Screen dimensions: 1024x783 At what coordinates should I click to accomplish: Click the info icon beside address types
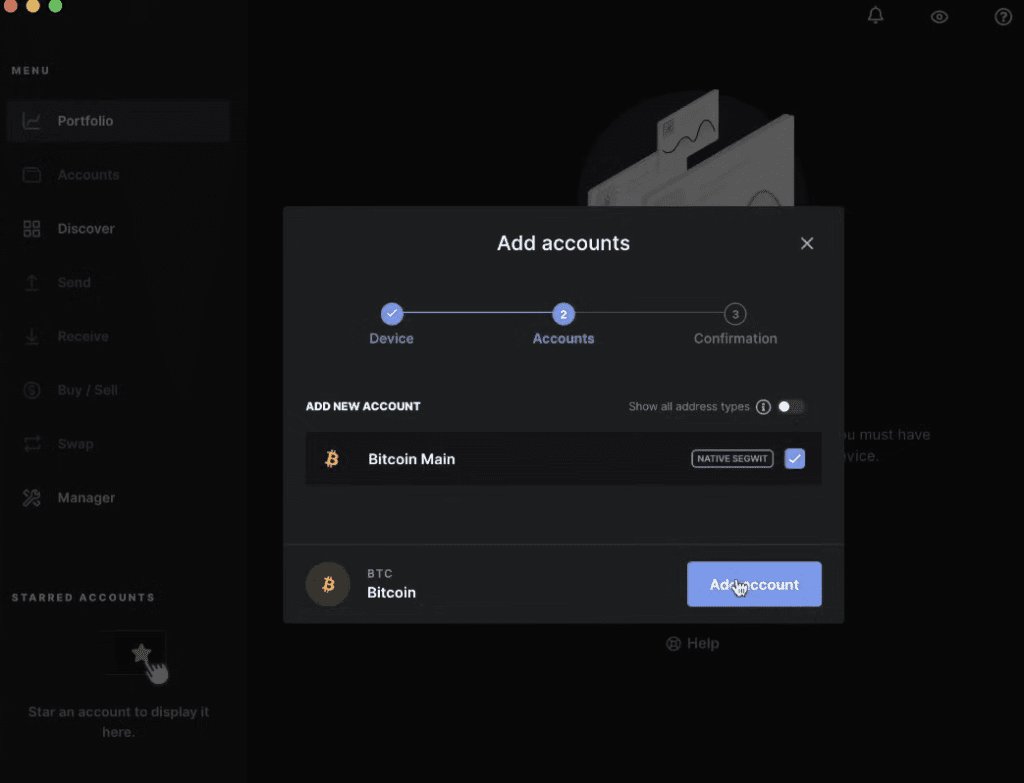[x=763, y=407]
